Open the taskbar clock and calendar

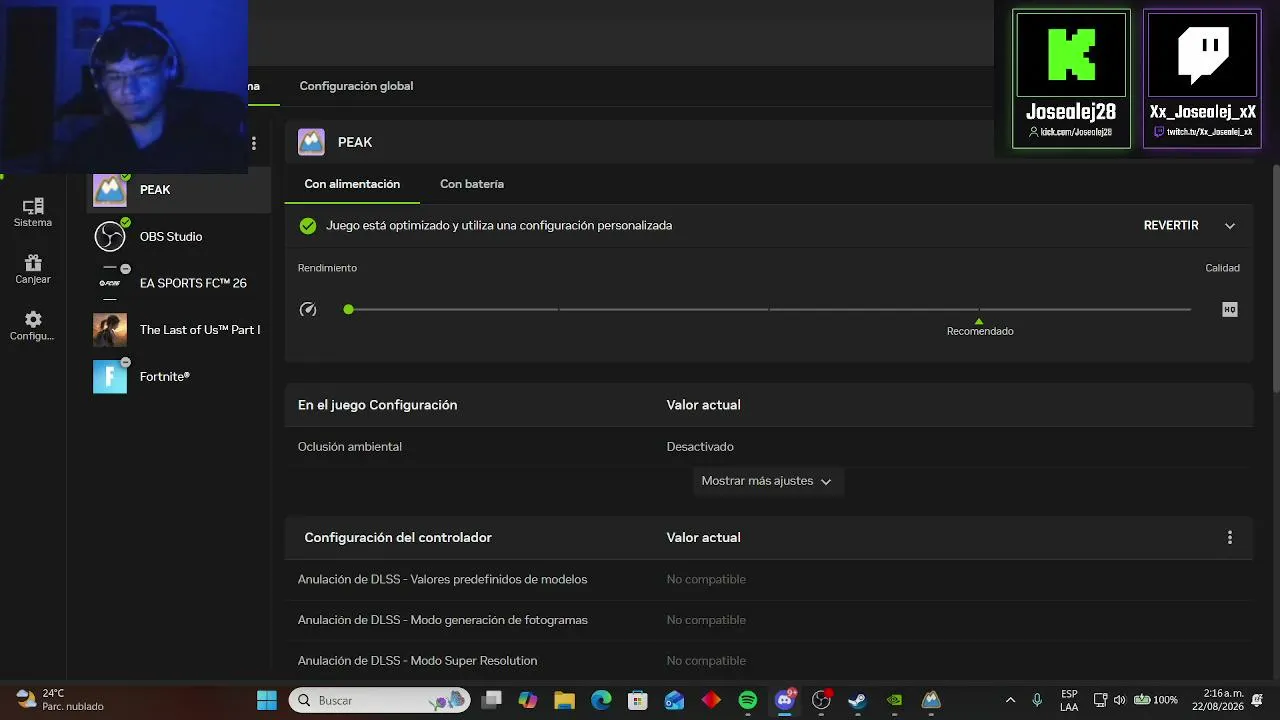(1217, 701)
